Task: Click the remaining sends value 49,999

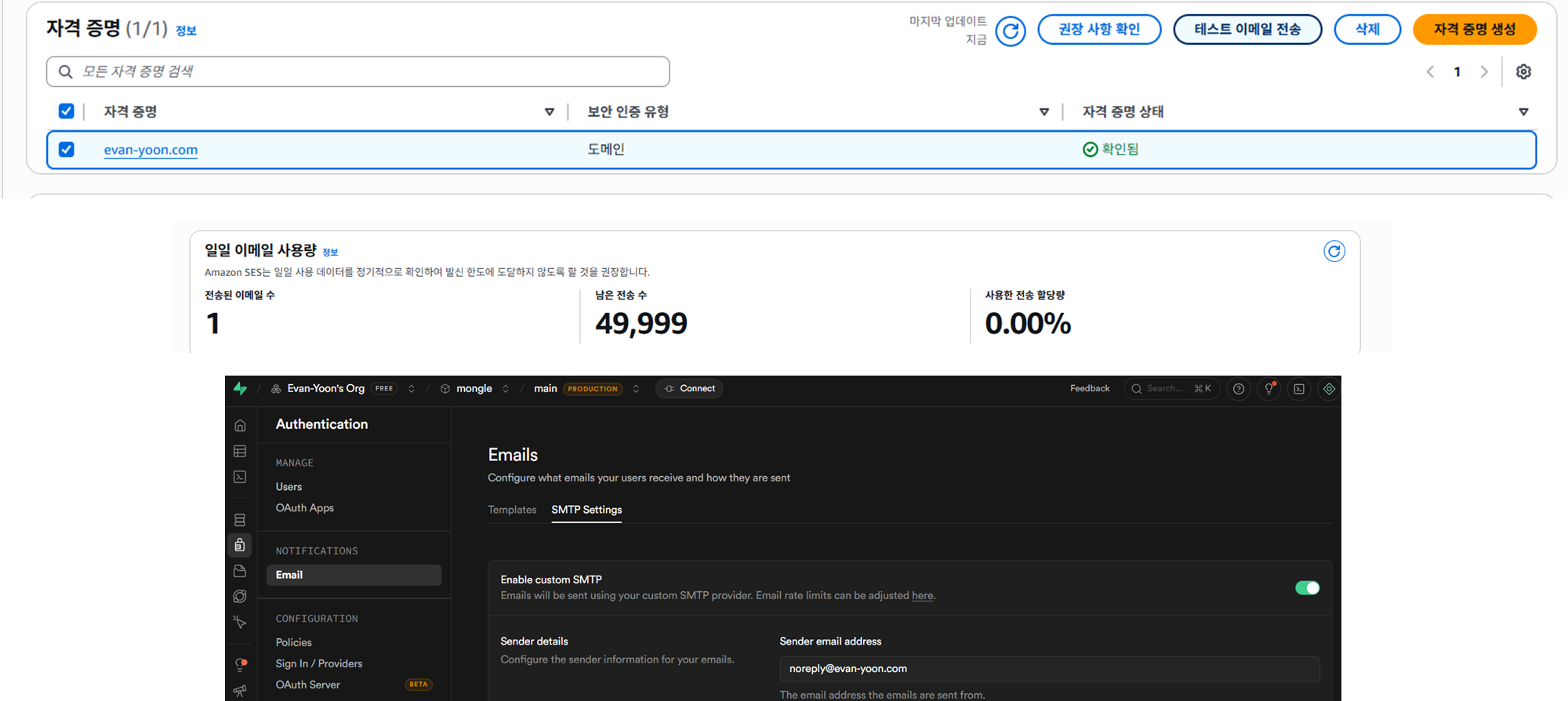Action: [x=641, y=323]
